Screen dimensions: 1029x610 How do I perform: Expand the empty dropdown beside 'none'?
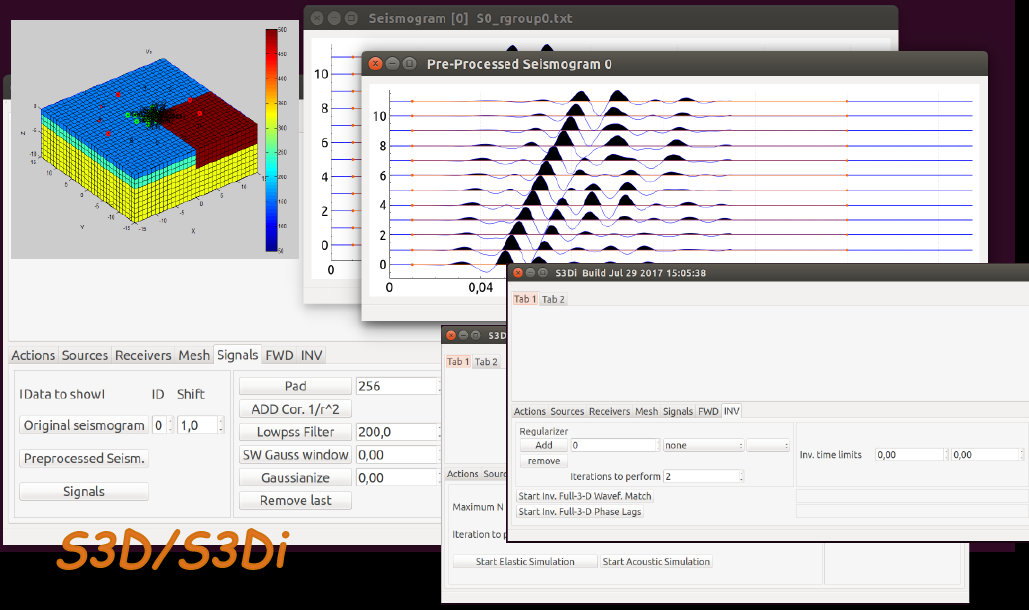767,445
